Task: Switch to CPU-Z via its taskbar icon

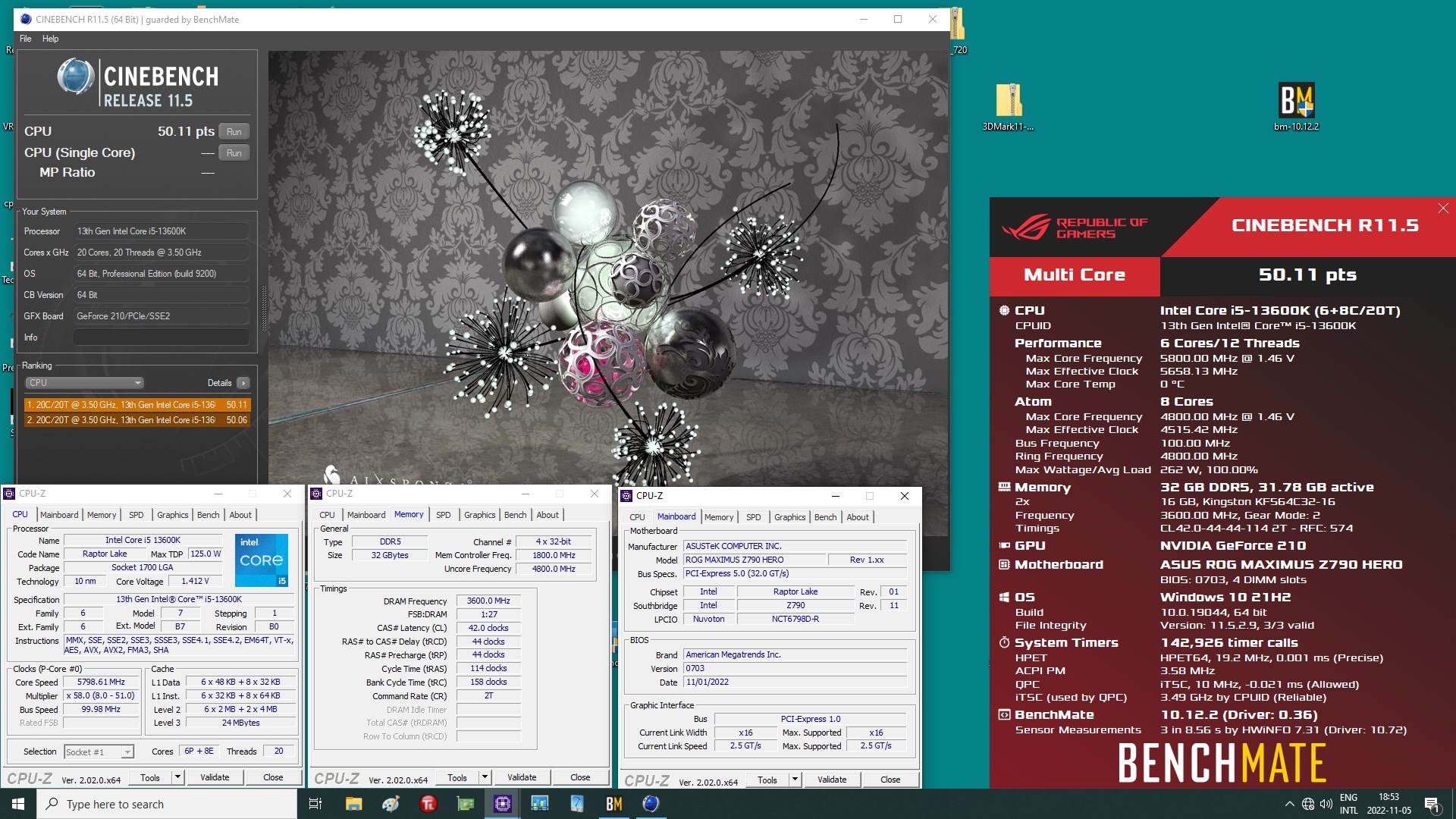Action: [x=502, y=804]
